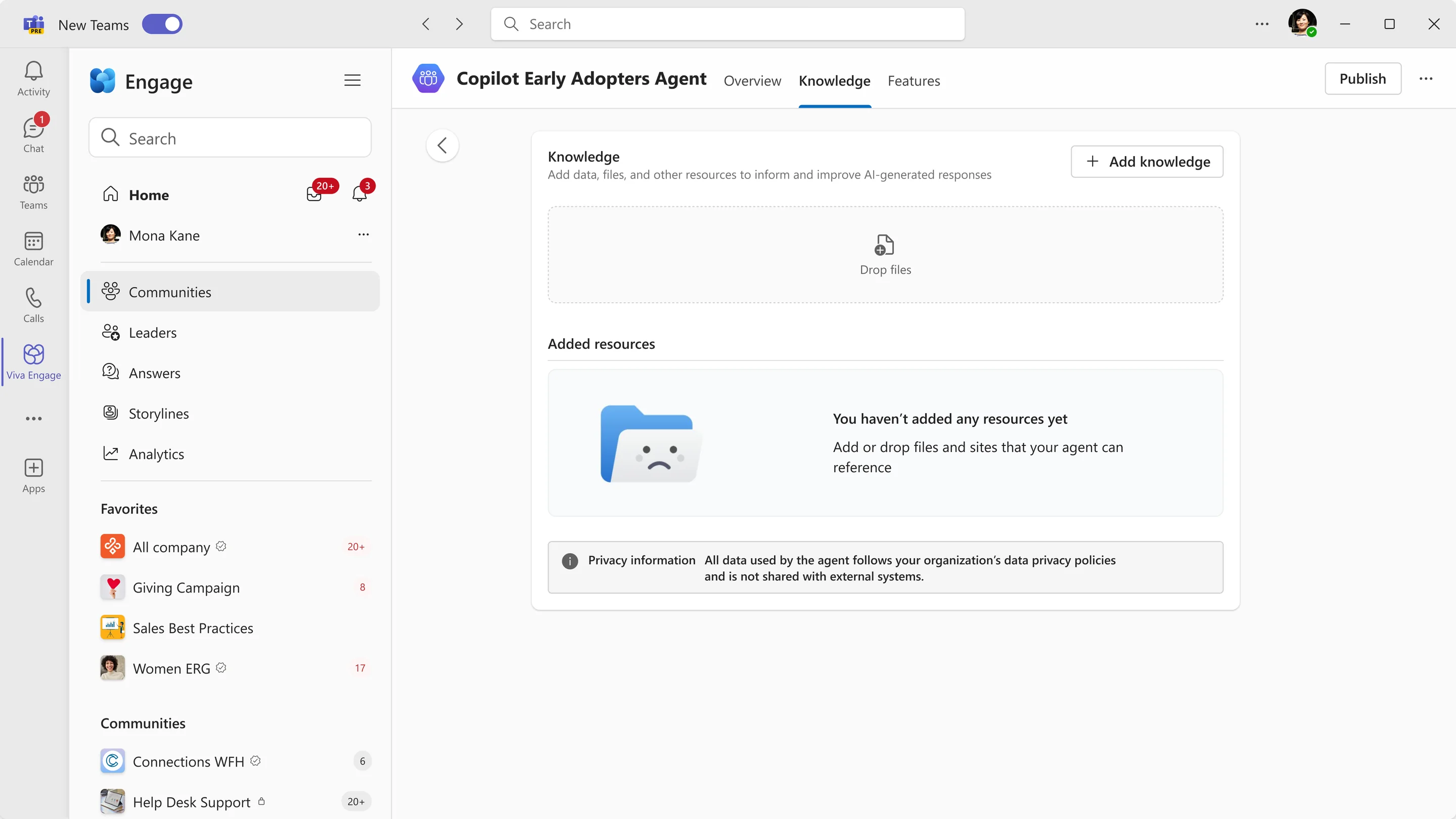Go back with the title bar arrow
The image size is (1456, 819).
(x=426, y=24)
